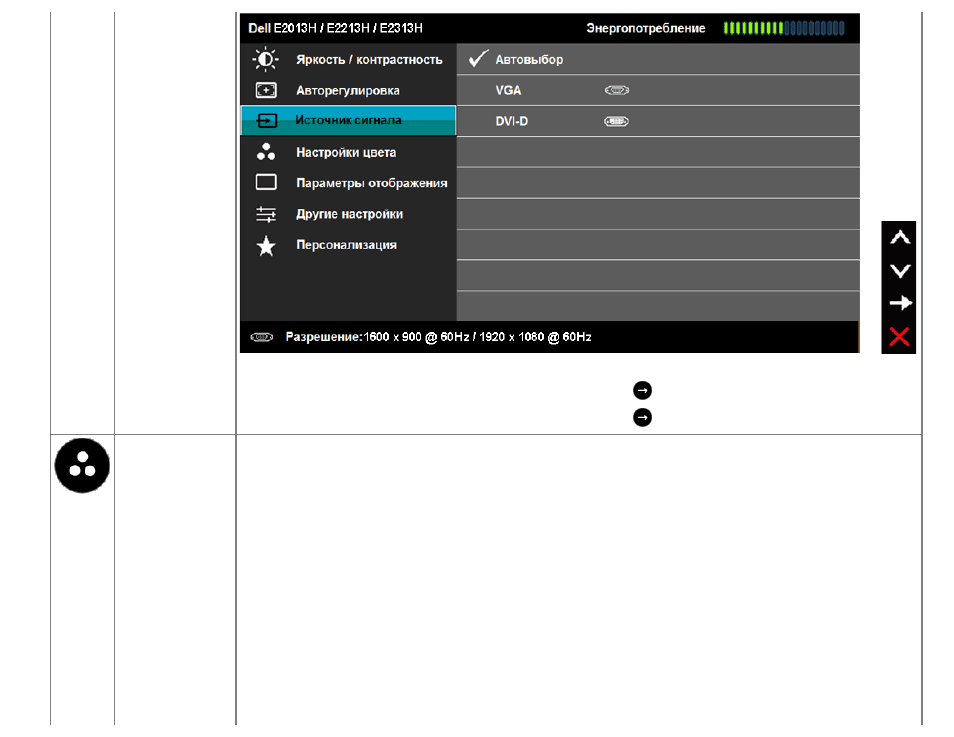Viewport: 954px width, 737px height.
Task: Click the Энергопотребление energy meter bar
Action: coord(784,28)
